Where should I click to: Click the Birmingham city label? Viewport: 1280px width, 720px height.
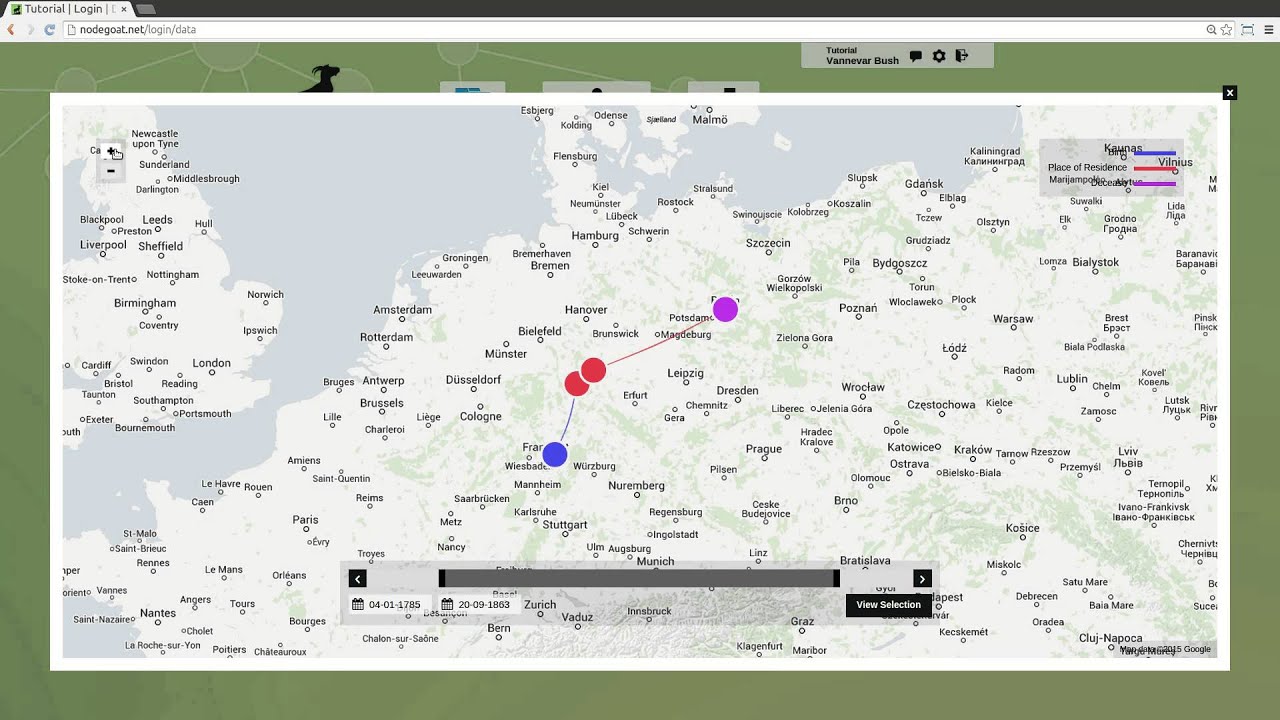(144, 303)
